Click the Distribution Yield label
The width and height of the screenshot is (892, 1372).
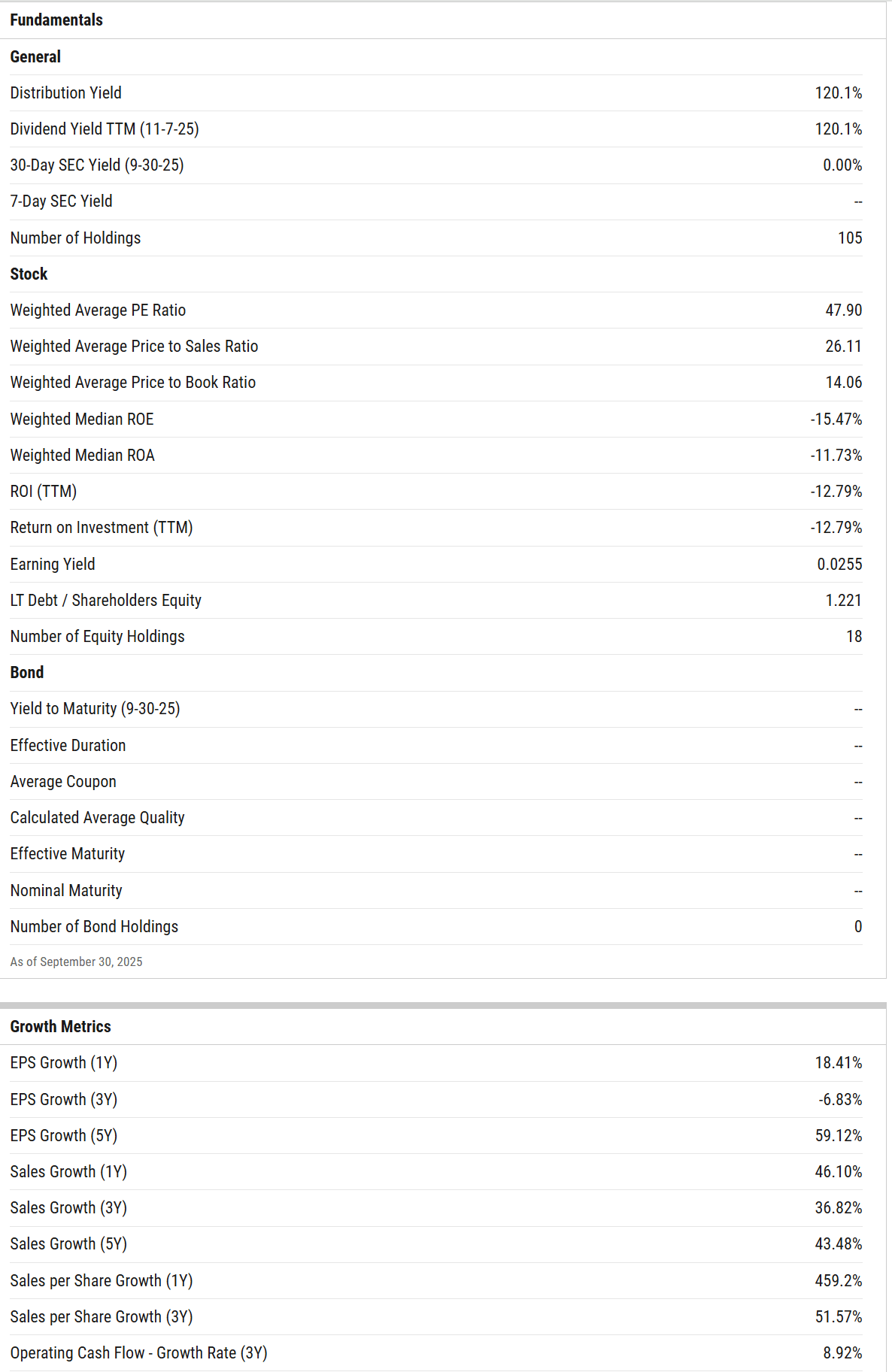click(x=66, y=93)
